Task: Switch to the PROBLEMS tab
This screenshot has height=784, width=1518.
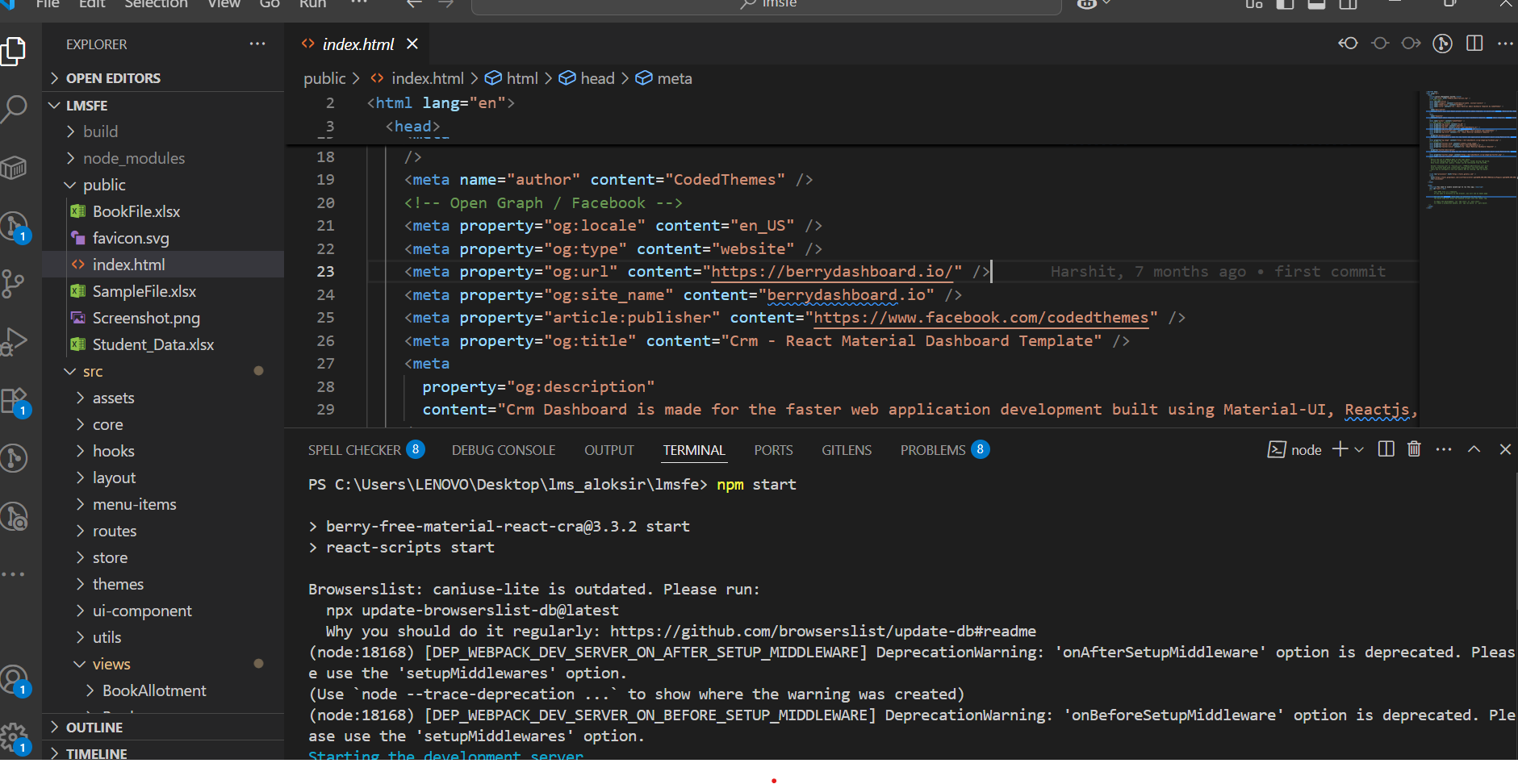Action: tap(933, 450)
